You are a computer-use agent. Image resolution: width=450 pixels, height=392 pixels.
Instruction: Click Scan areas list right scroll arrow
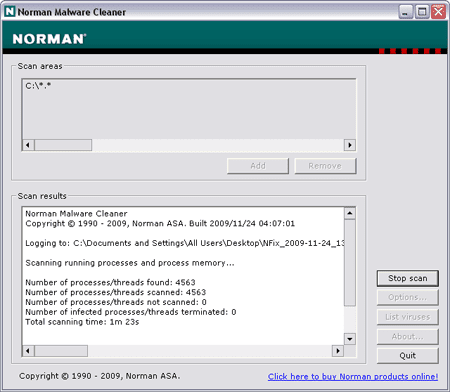pyautogui.click(x=350, y=145)
